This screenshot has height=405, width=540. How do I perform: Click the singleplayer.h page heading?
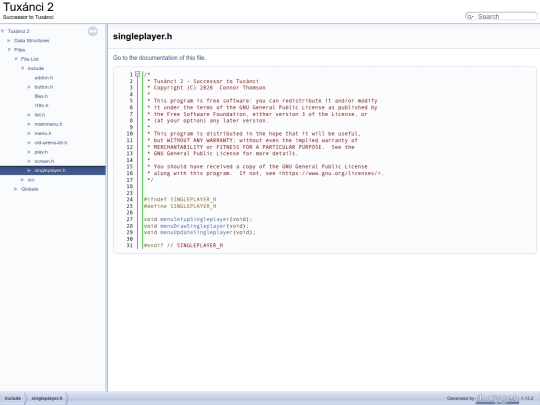[143, 37]
